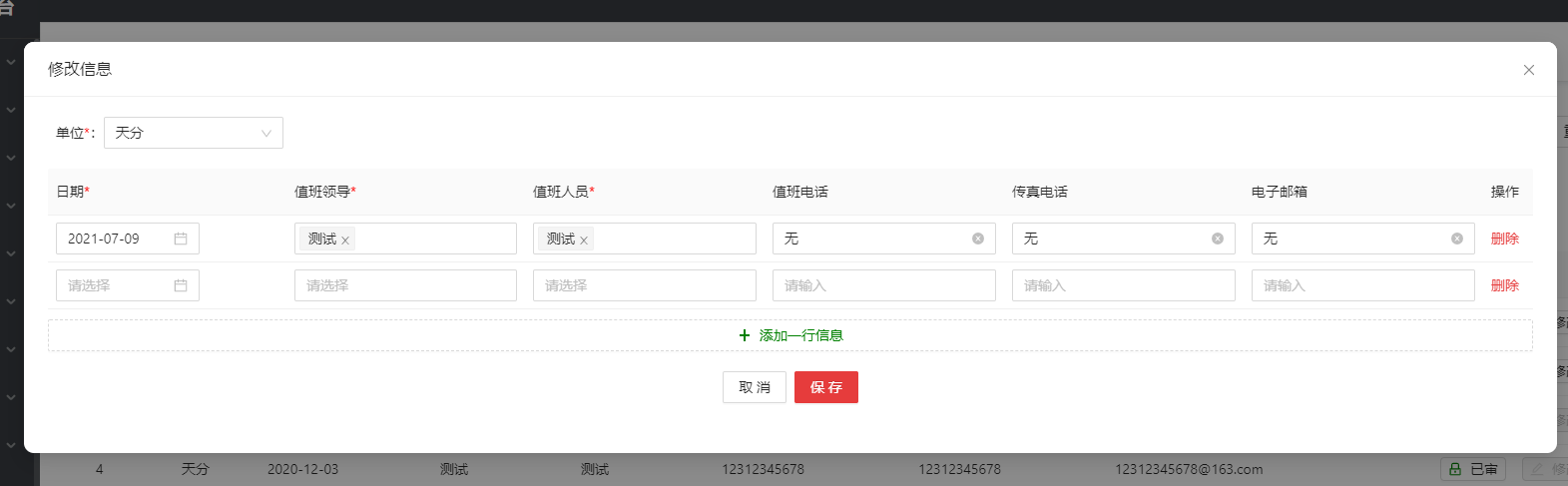
Task: Focus the first row 电子邮箱 input
Action: click(1363, 239)
